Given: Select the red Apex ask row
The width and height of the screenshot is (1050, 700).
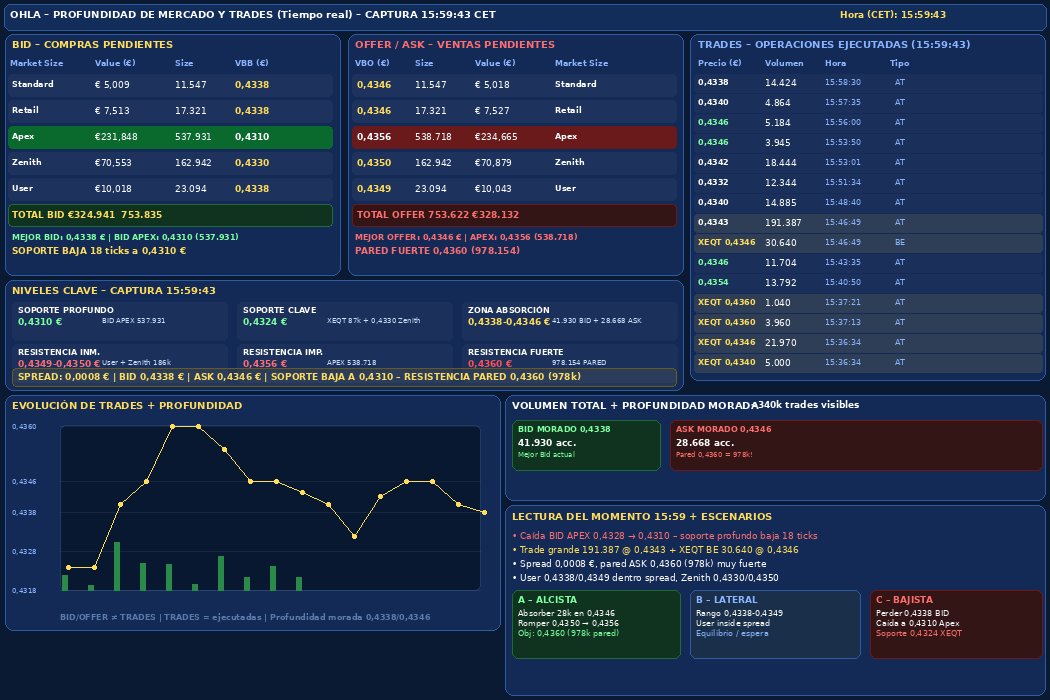Looking at the screenshot, I should click(514, 137).
